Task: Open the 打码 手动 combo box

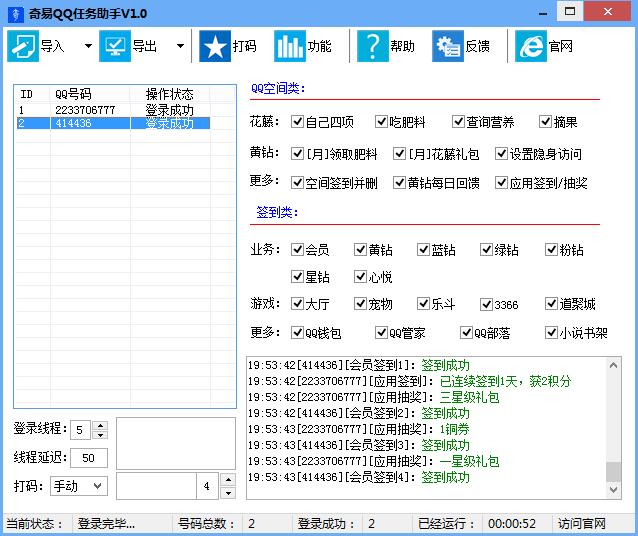Action: pos(79,486)
